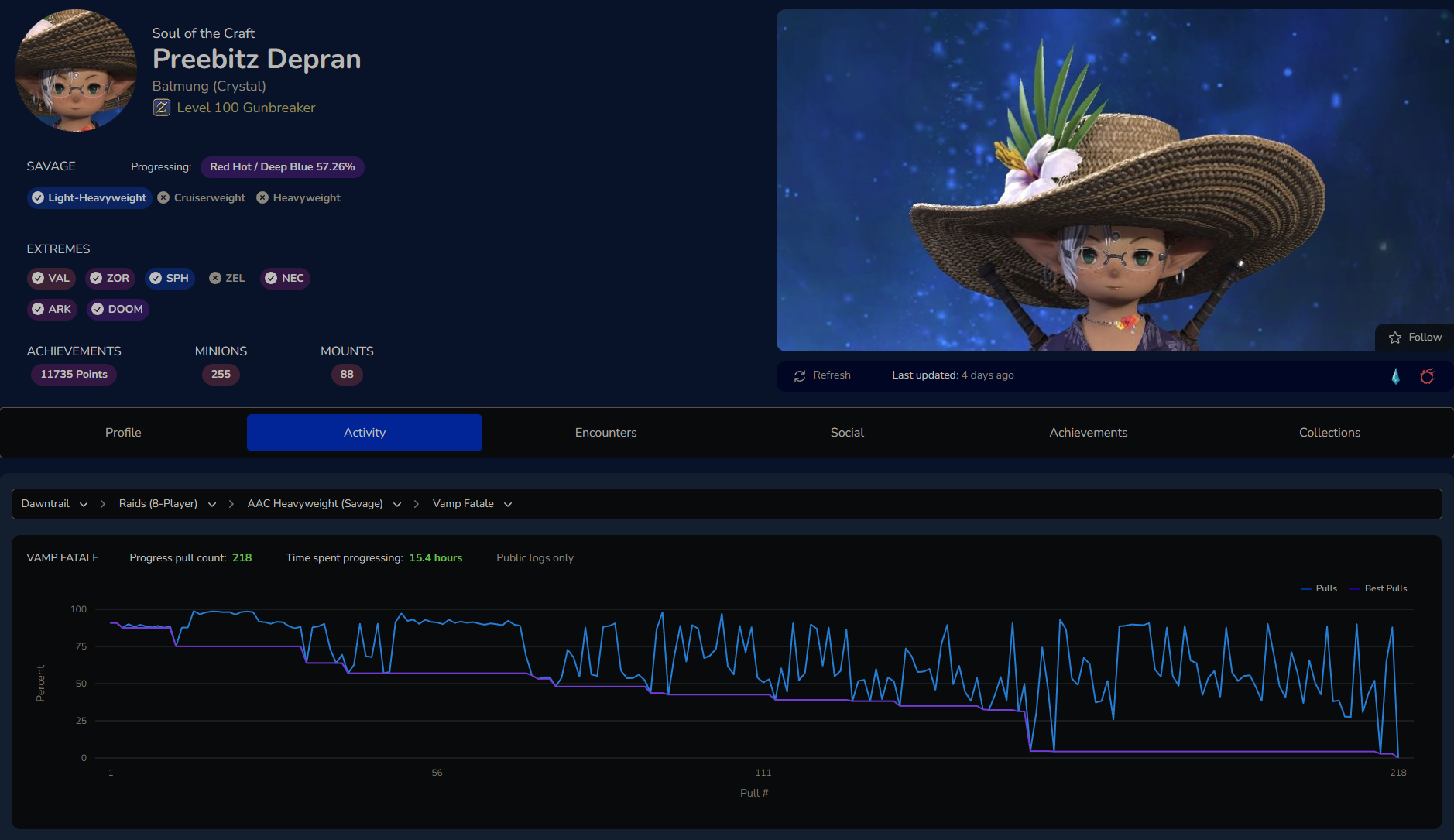Open the Encounters tab

point(606,433)
